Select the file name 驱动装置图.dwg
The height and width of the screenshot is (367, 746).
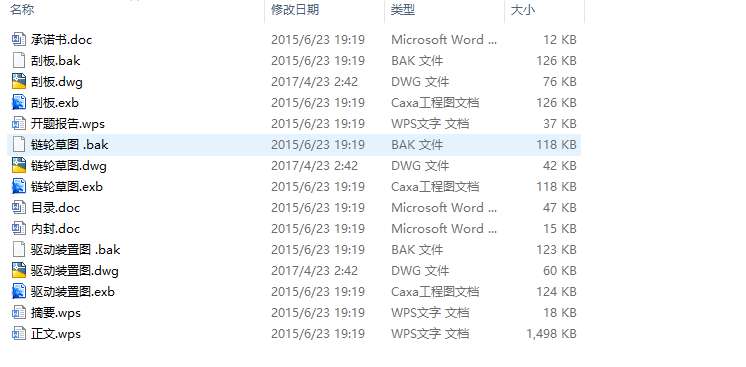coord(75,270)
